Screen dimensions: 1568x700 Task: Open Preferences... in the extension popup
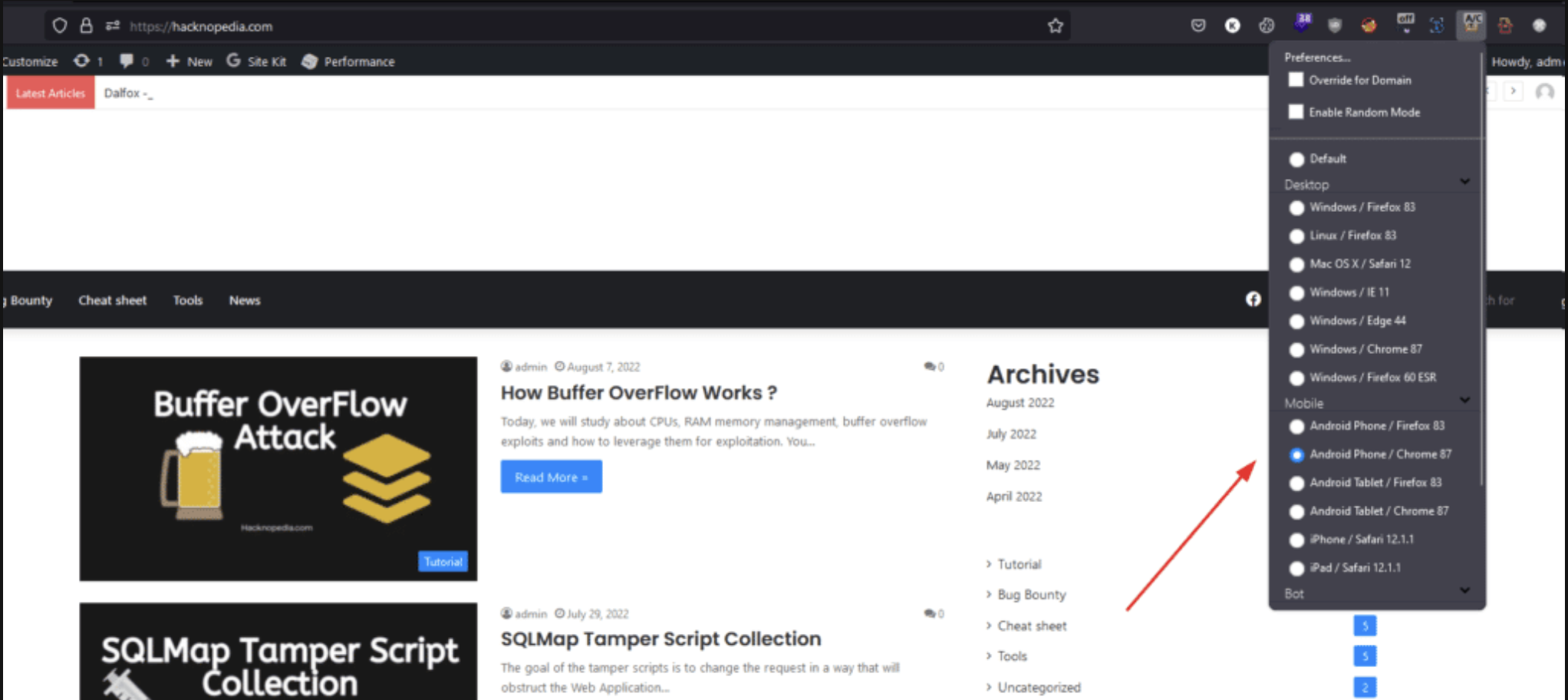[1317, 57]
